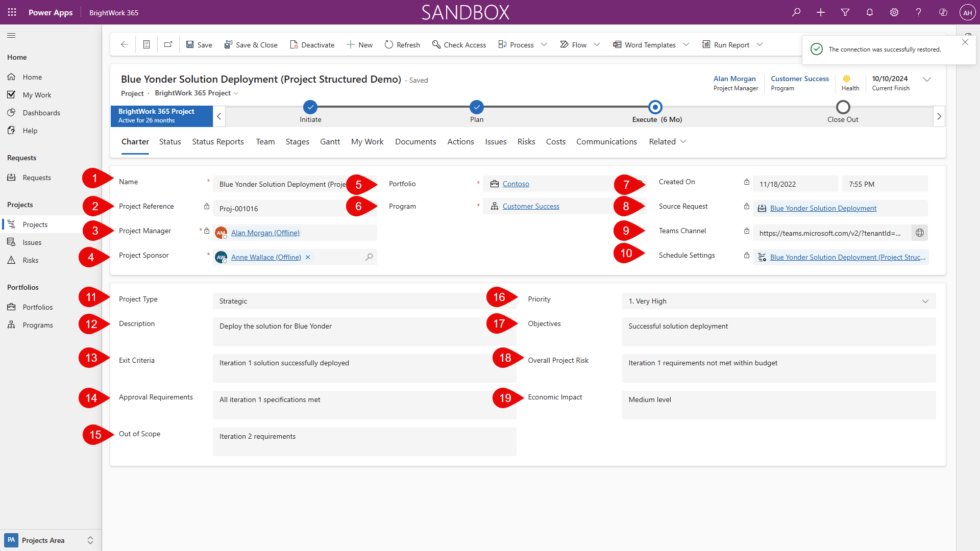Open the global search magnifier icon
Image resolution: width=980 pixels, height=551 pixels.
tap(796, 12)
